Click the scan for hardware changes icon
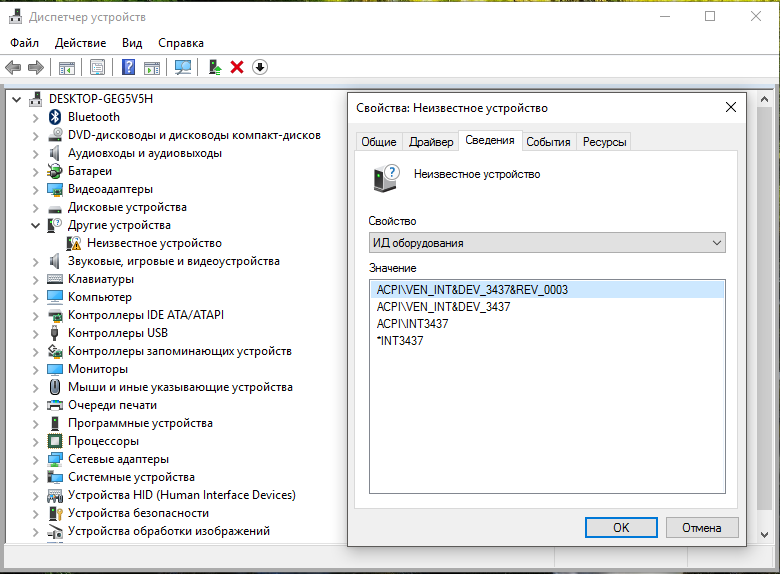780x574 pixels. 183,67
